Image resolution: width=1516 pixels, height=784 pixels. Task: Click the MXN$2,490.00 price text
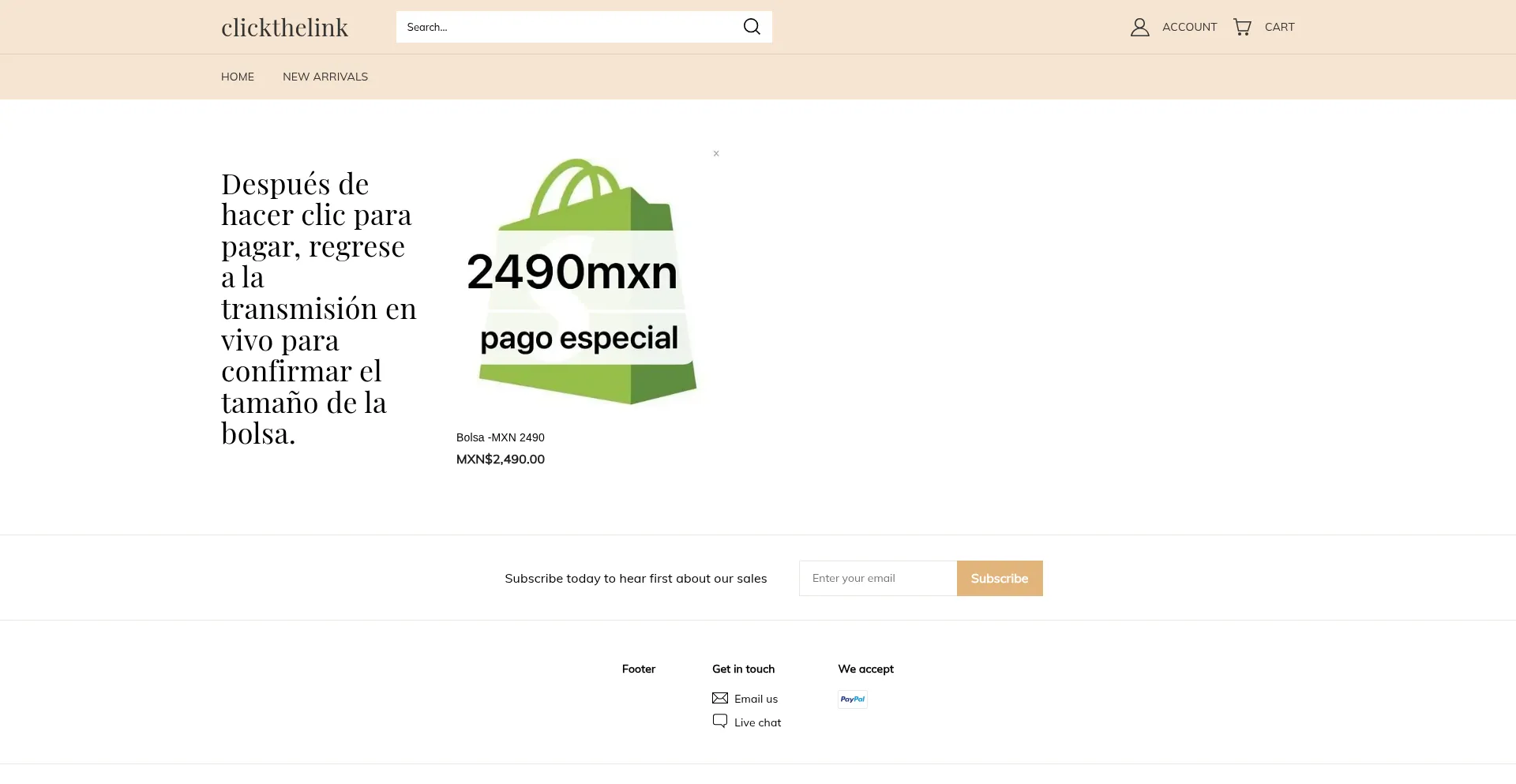[x=500, y=459]
